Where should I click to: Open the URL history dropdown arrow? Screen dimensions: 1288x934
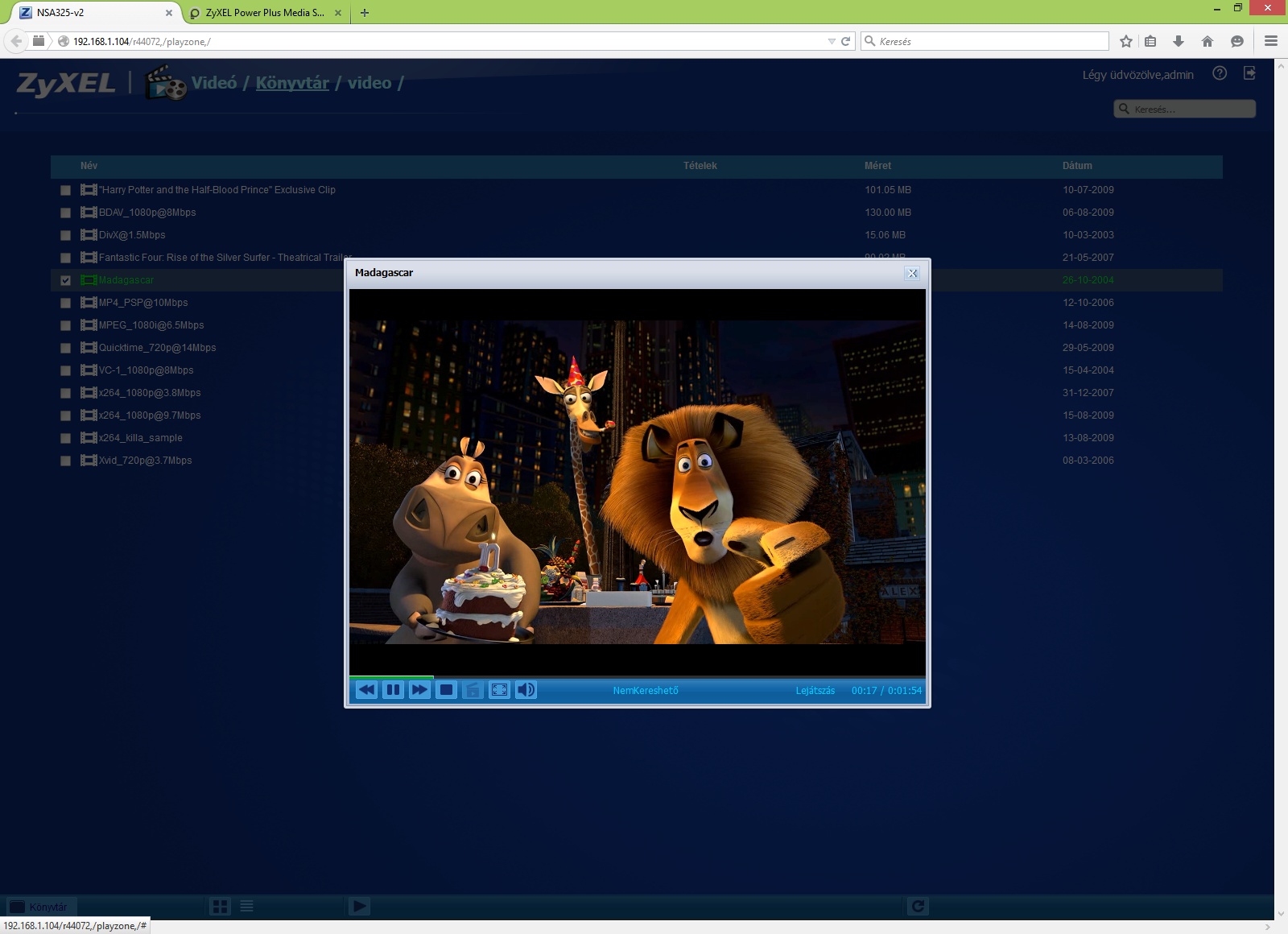click(832, 41)
